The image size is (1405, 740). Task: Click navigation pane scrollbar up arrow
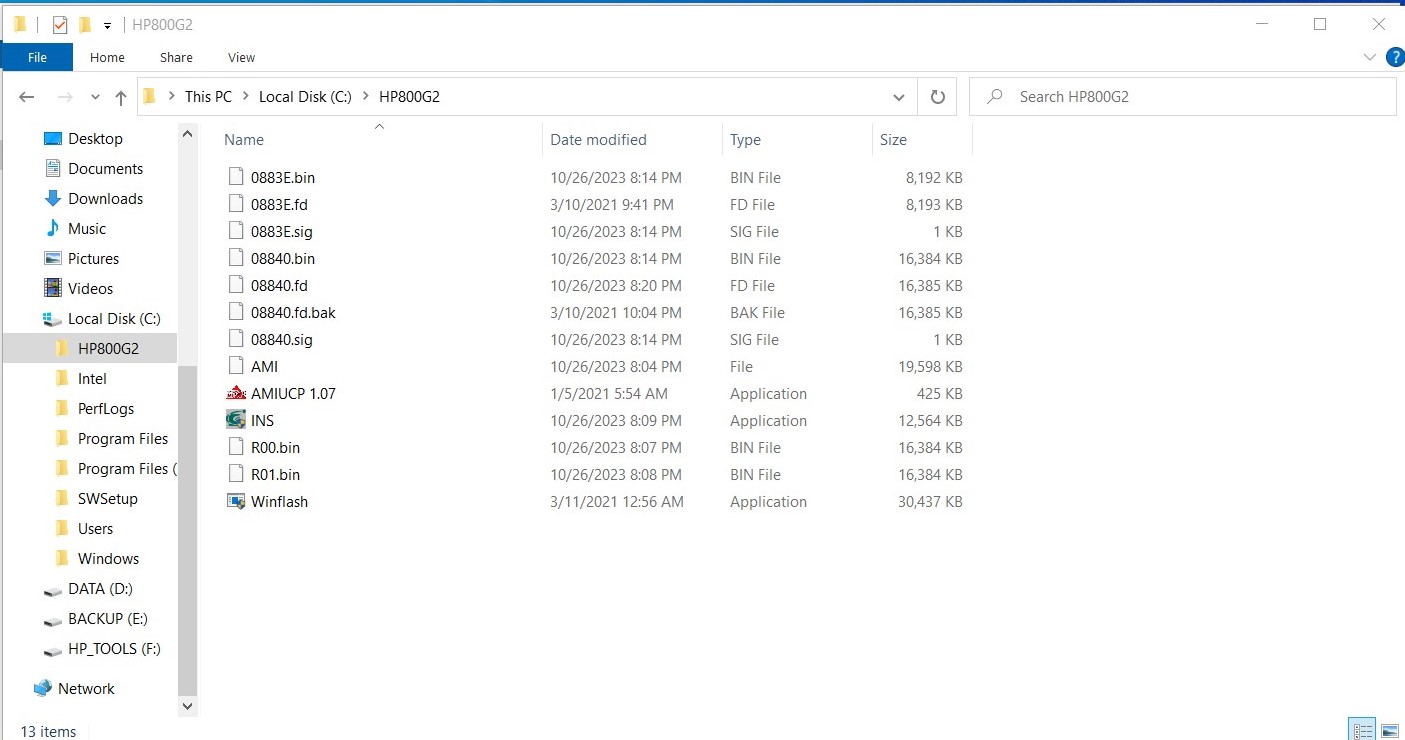point(188,133)
